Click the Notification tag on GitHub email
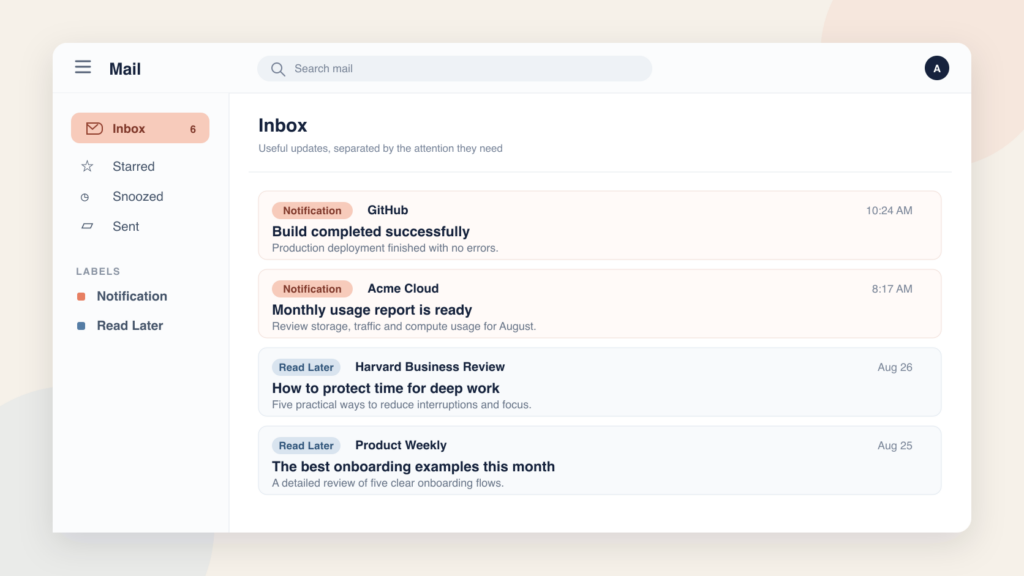Screen dimensions: 1024x576 pos(312,210)
